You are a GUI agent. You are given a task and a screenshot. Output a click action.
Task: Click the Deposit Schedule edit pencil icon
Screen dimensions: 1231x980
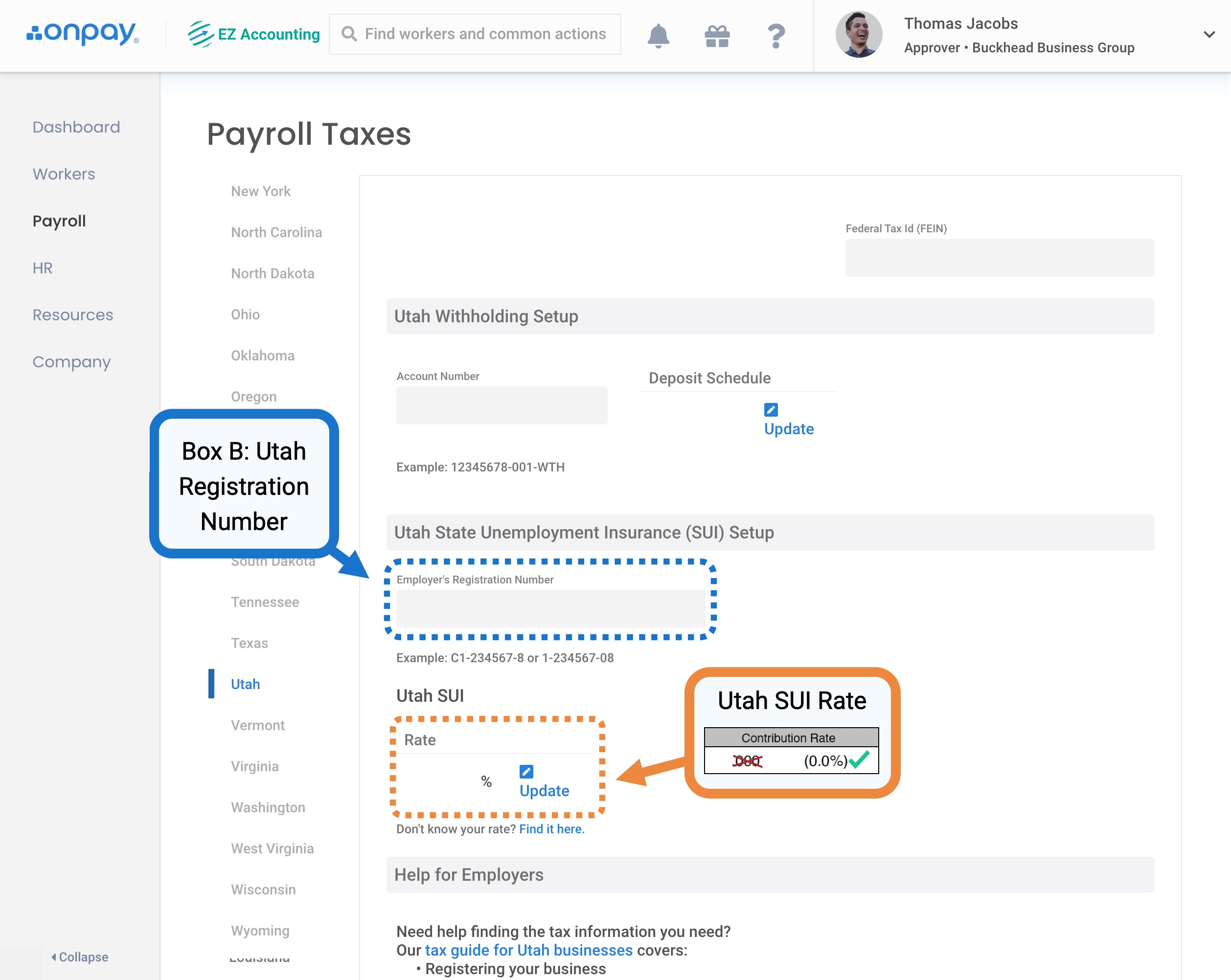[770, 410]
